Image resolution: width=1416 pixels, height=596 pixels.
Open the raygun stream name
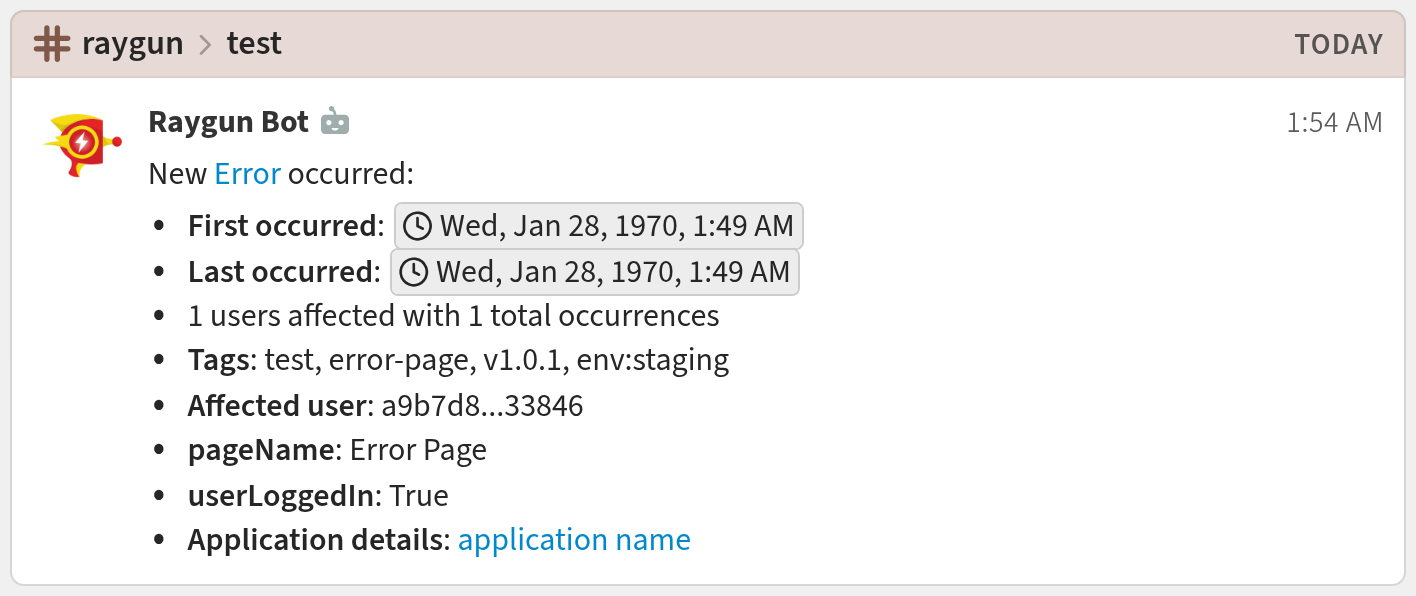point(132,44)
